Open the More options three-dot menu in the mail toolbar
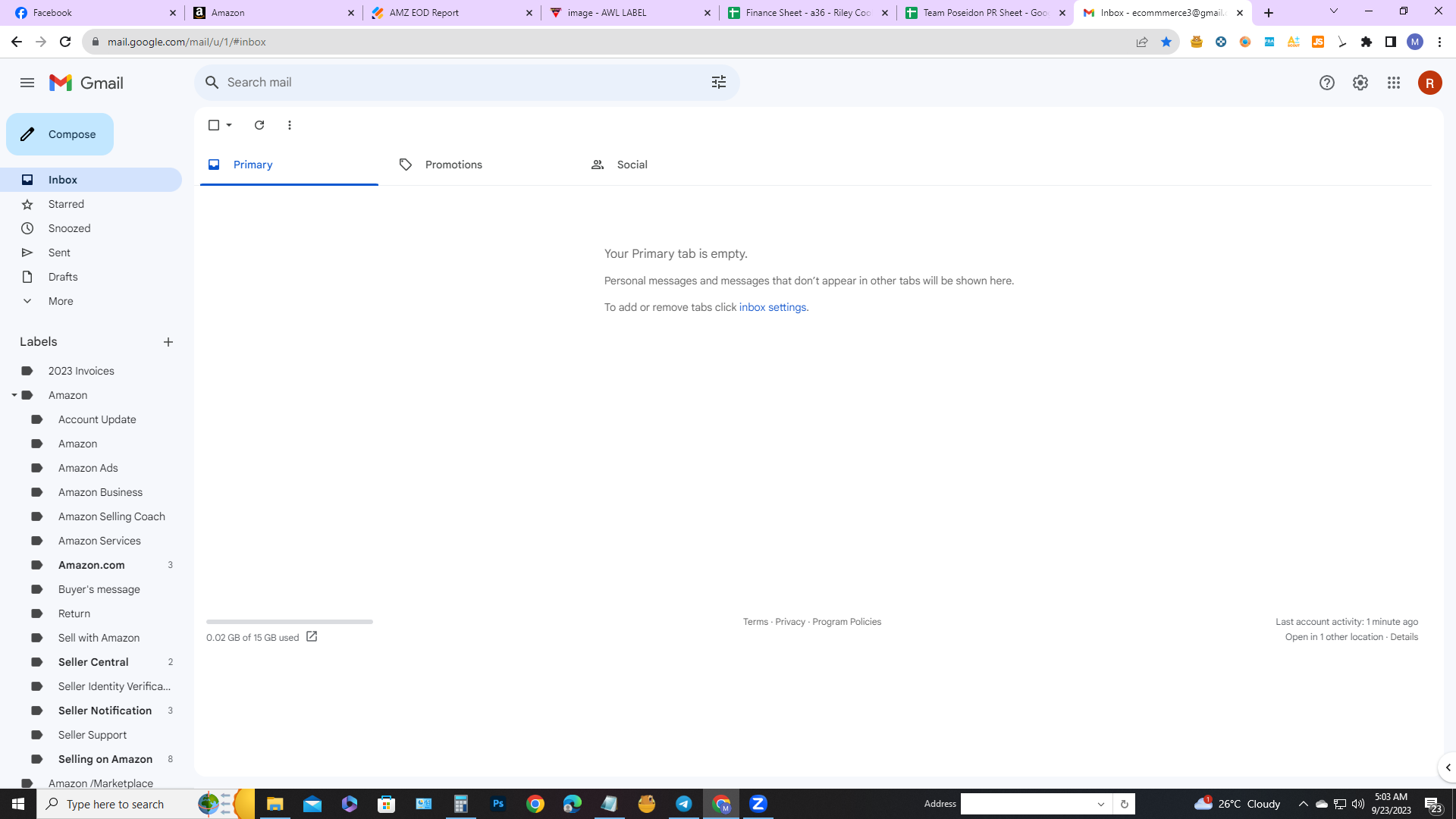 coord(290,125)
